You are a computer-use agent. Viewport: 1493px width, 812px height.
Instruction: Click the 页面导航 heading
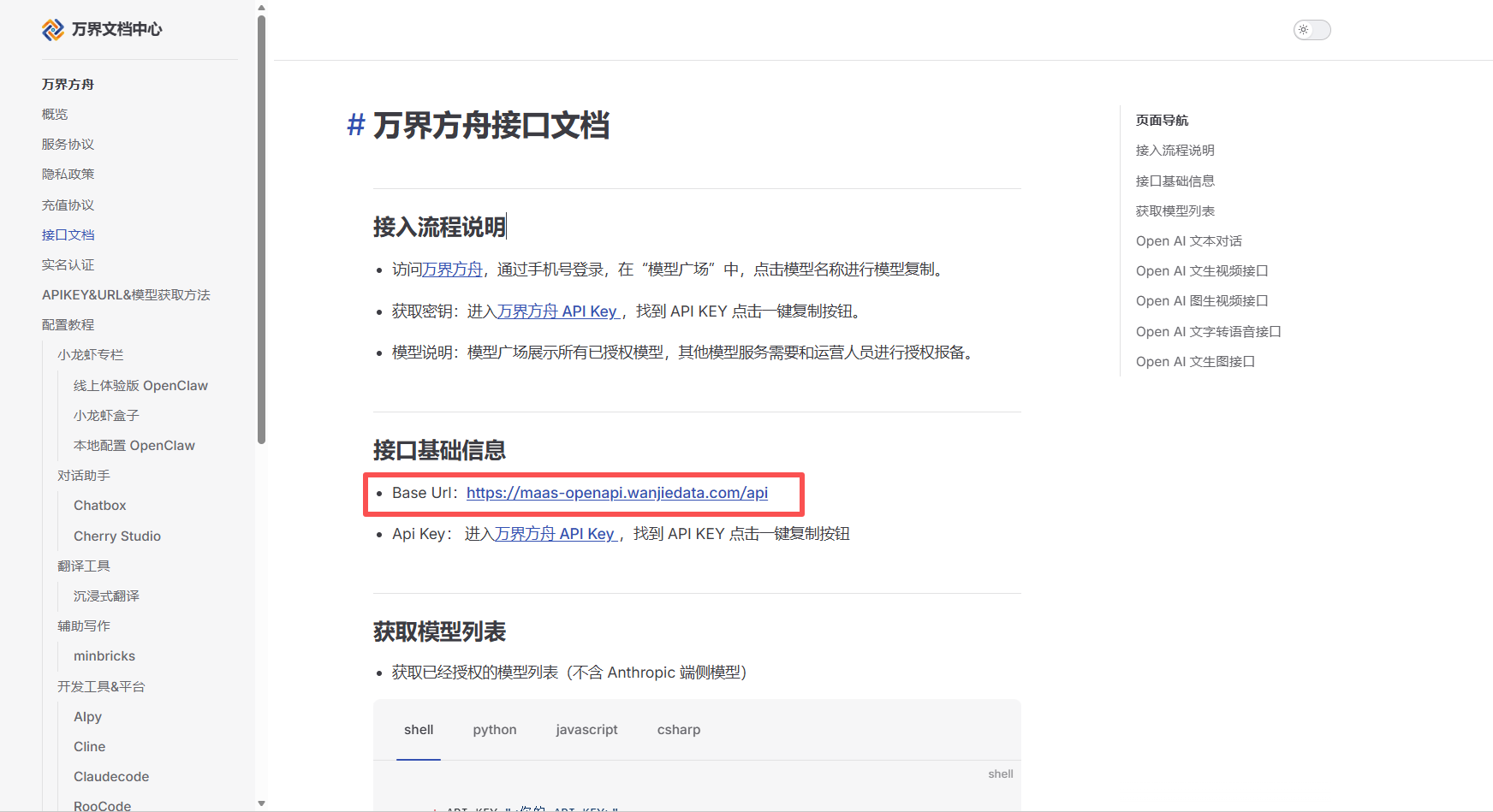[x=1162, y=120]
